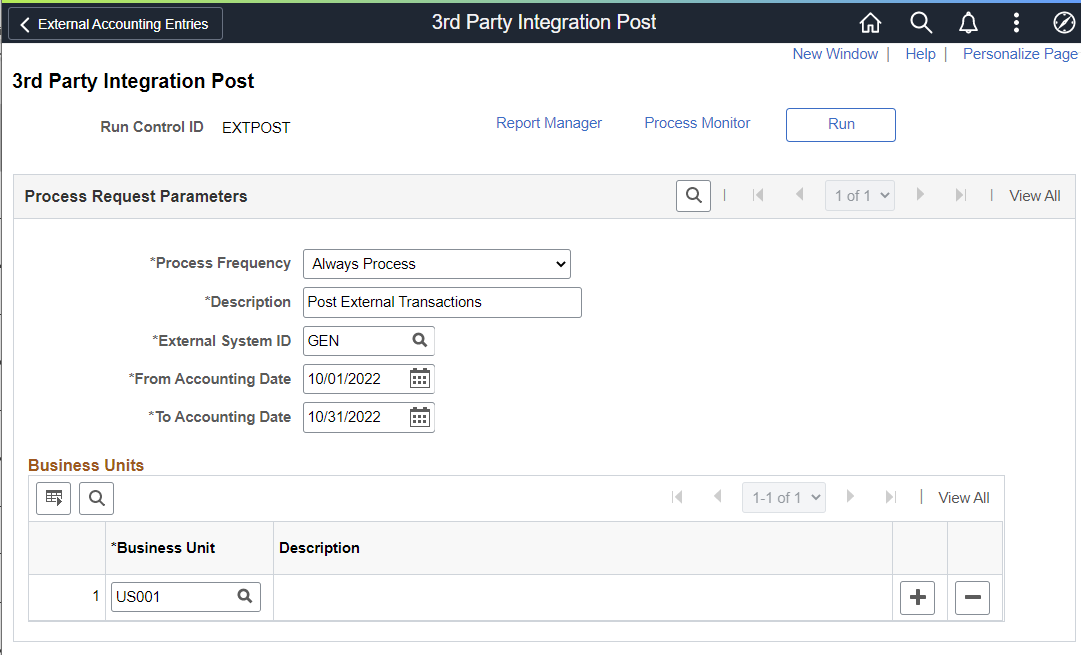This screenshot has width=1081, height=655.
Task: Open the Actions List three-dot icon
Action: coord(1016,22)
